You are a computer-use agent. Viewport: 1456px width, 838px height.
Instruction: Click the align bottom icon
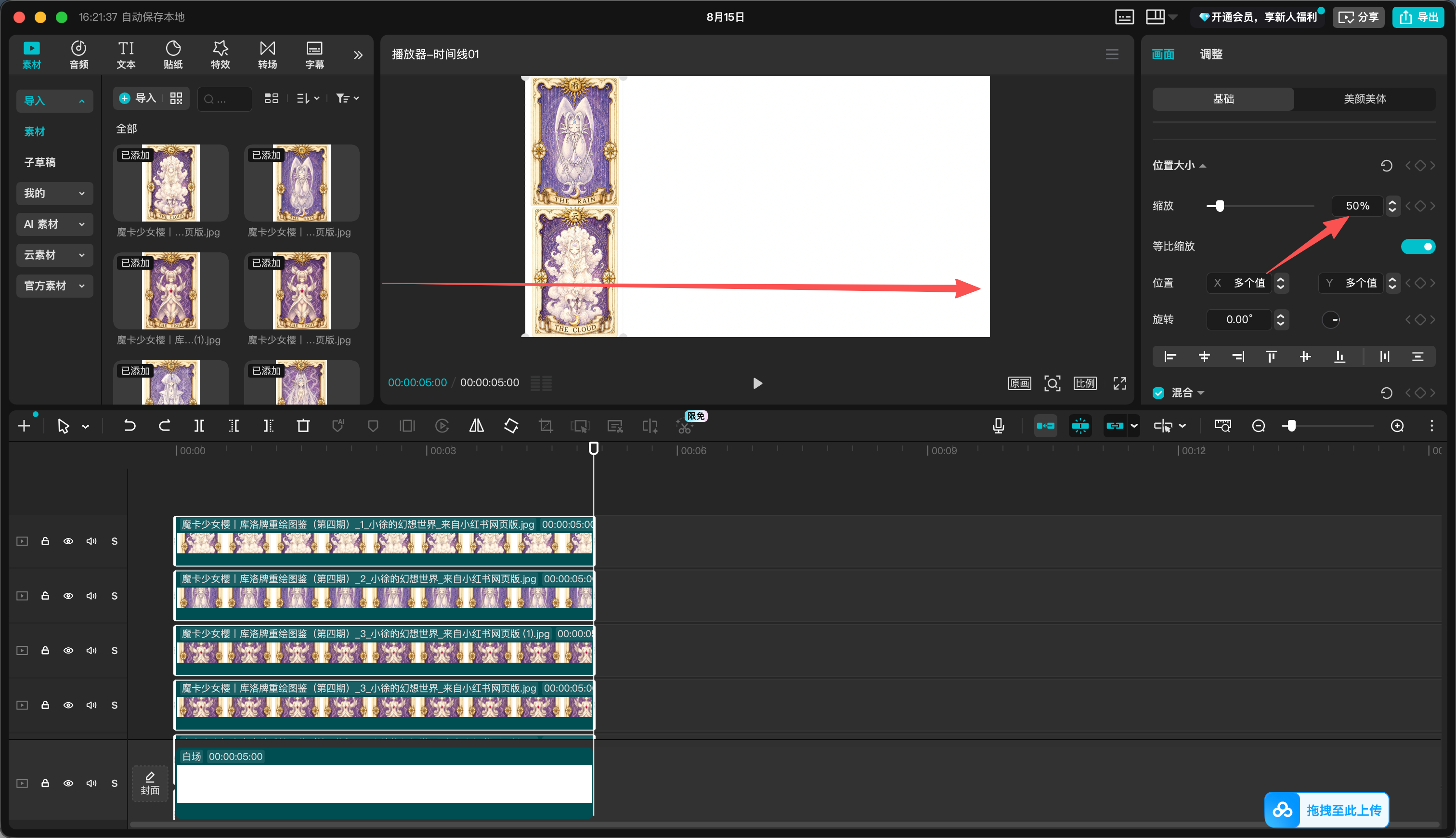[x=1340, y=357]
